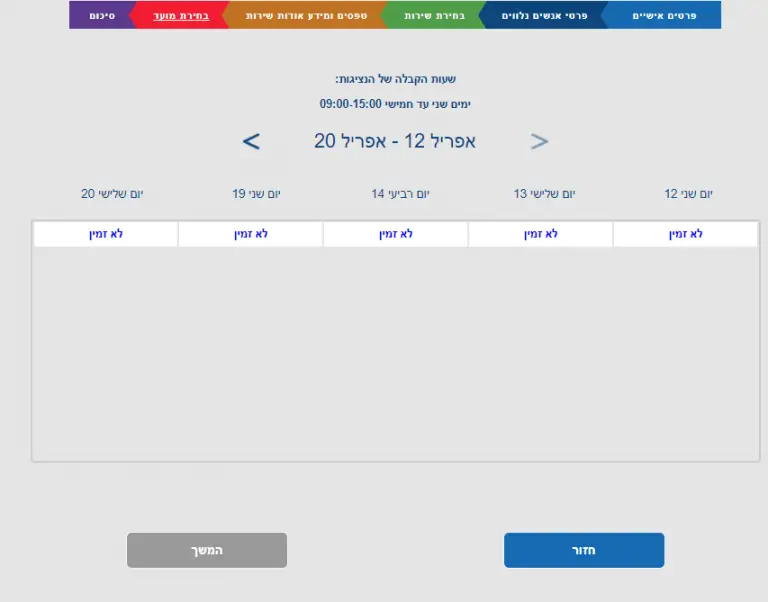Click the disabled המשך continue button
Viewport: 768px width, 602px height.
click(207, 550)
